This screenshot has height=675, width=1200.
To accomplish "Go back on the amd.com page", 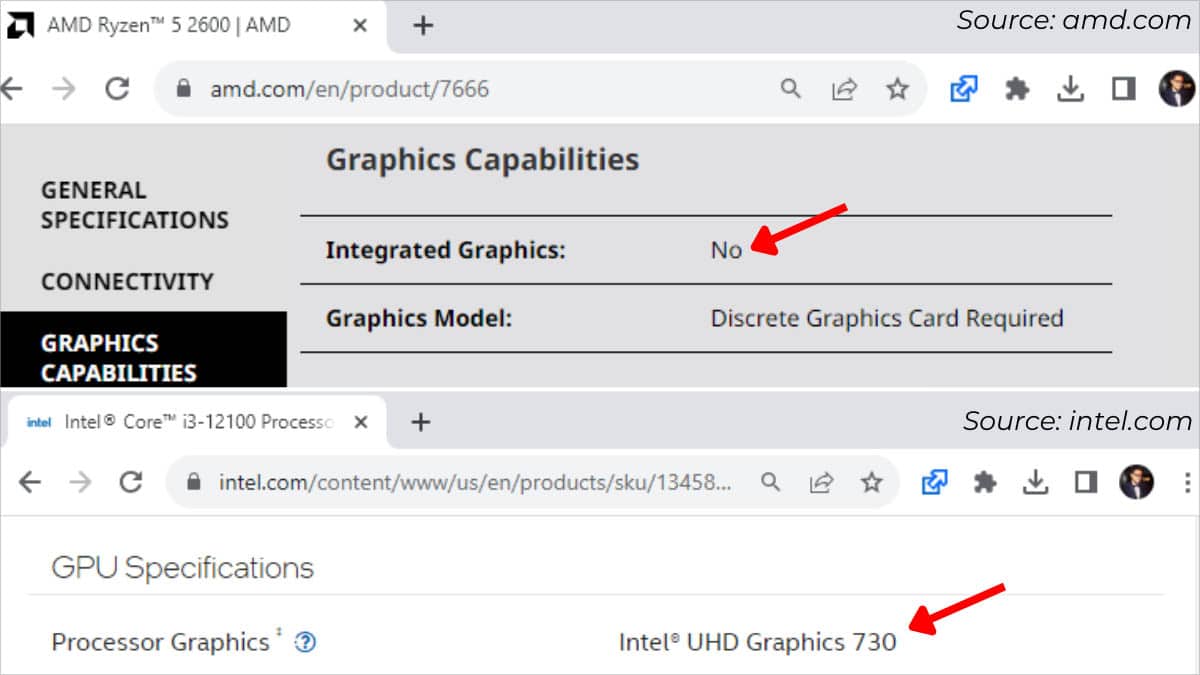I will [10, 88].
